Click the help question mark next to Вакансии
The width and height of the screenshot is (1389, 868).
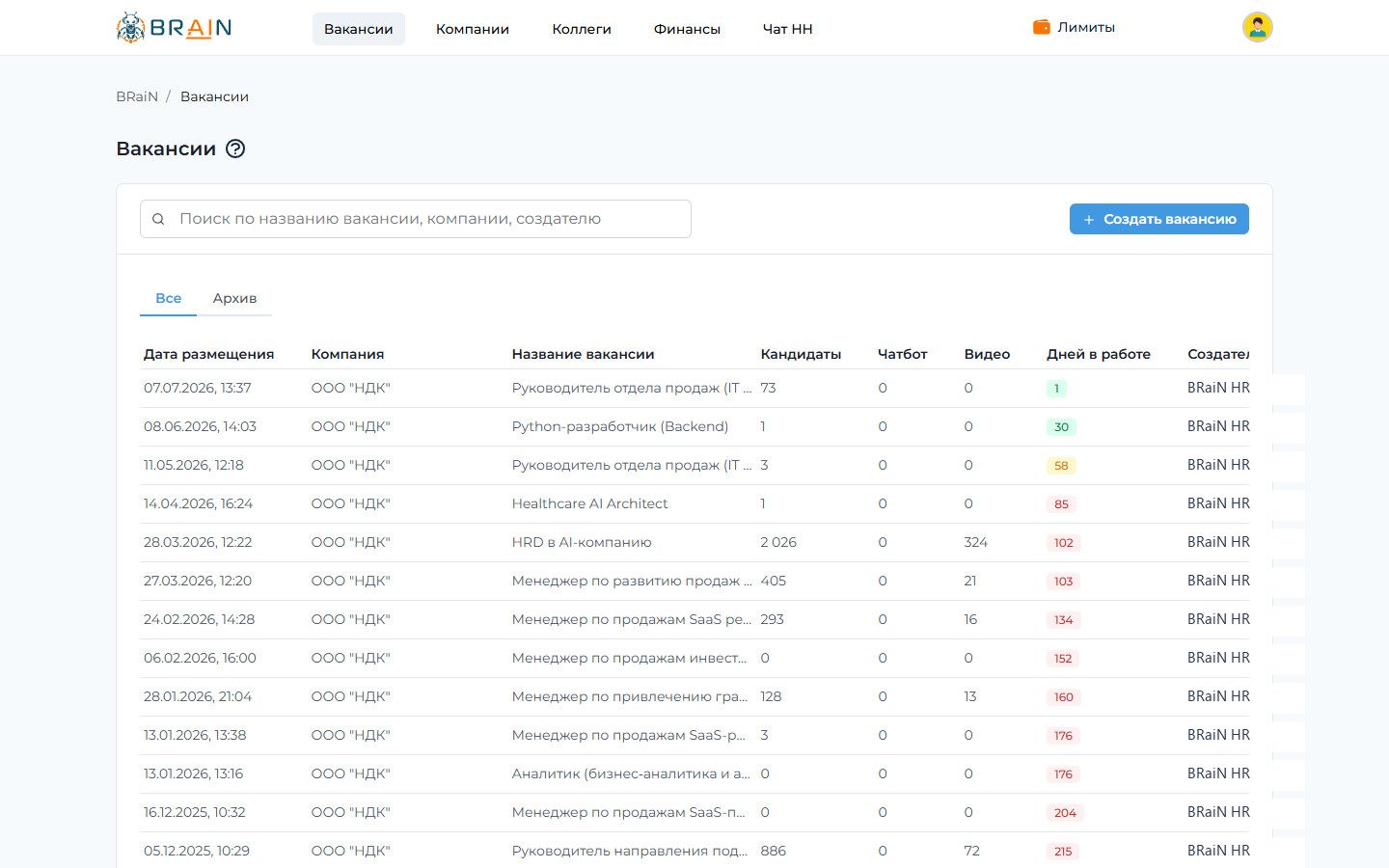(x=235, y=149)
